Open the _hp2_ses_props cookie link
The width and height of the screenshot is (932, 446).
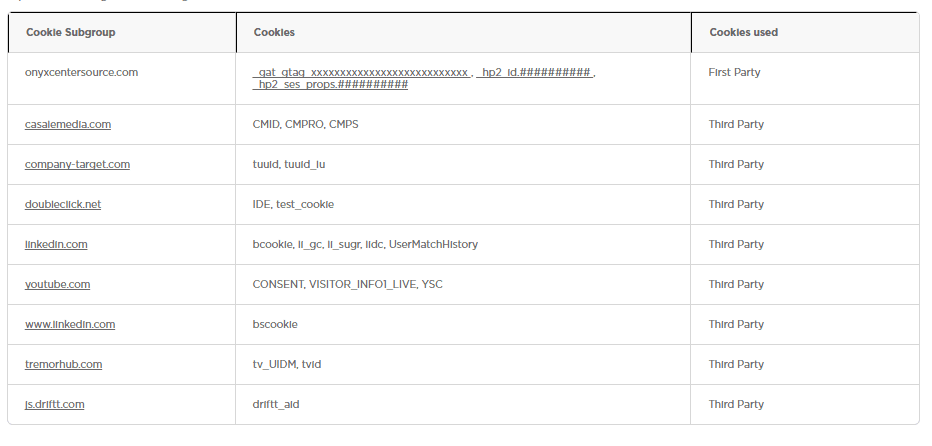(x=330, y=86)
